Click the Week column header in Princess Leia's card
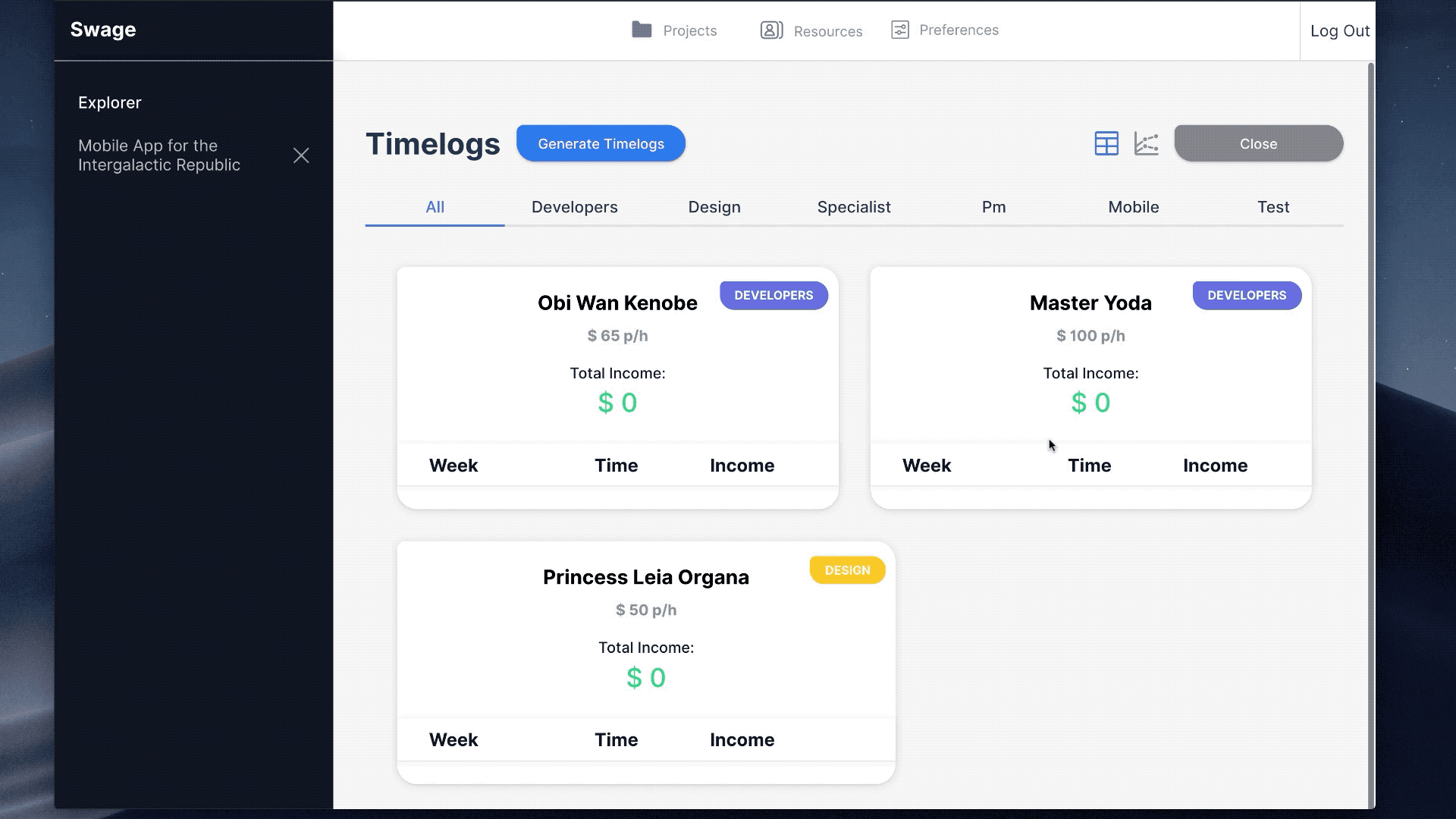The image size is (1456, 819). [453, 740]
